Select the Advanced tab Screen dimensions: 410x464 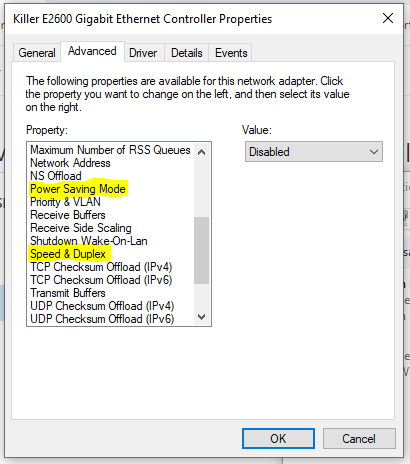tap(92, 51)
